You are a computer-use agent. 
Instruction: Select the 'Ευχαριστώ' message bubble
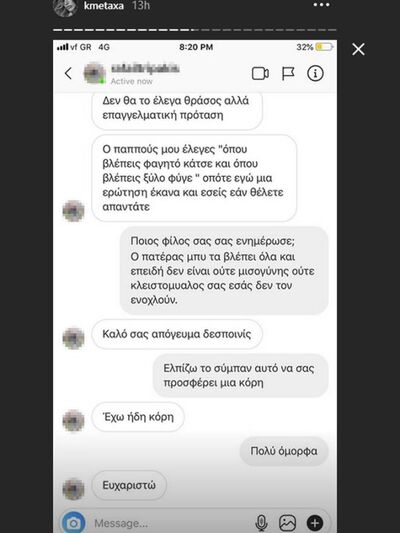(x=129, y=485)
